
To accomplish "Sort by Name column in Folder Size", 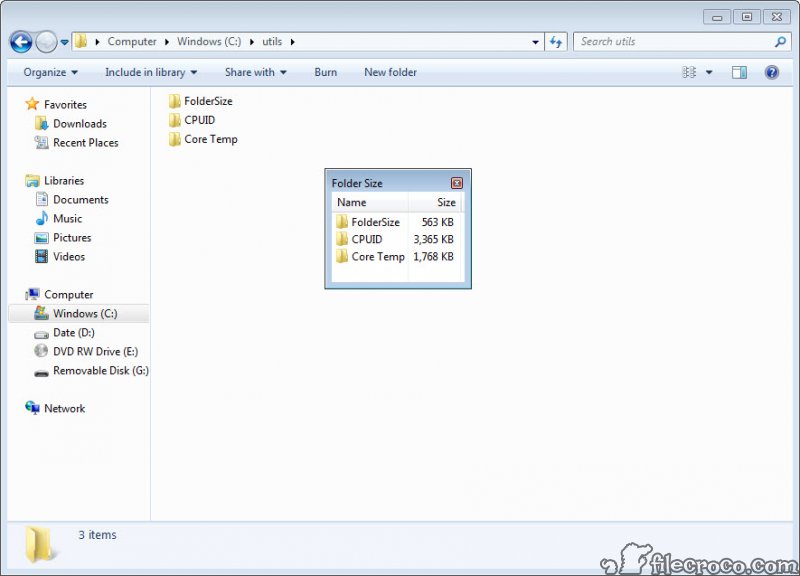I will (x=370, y=203).
